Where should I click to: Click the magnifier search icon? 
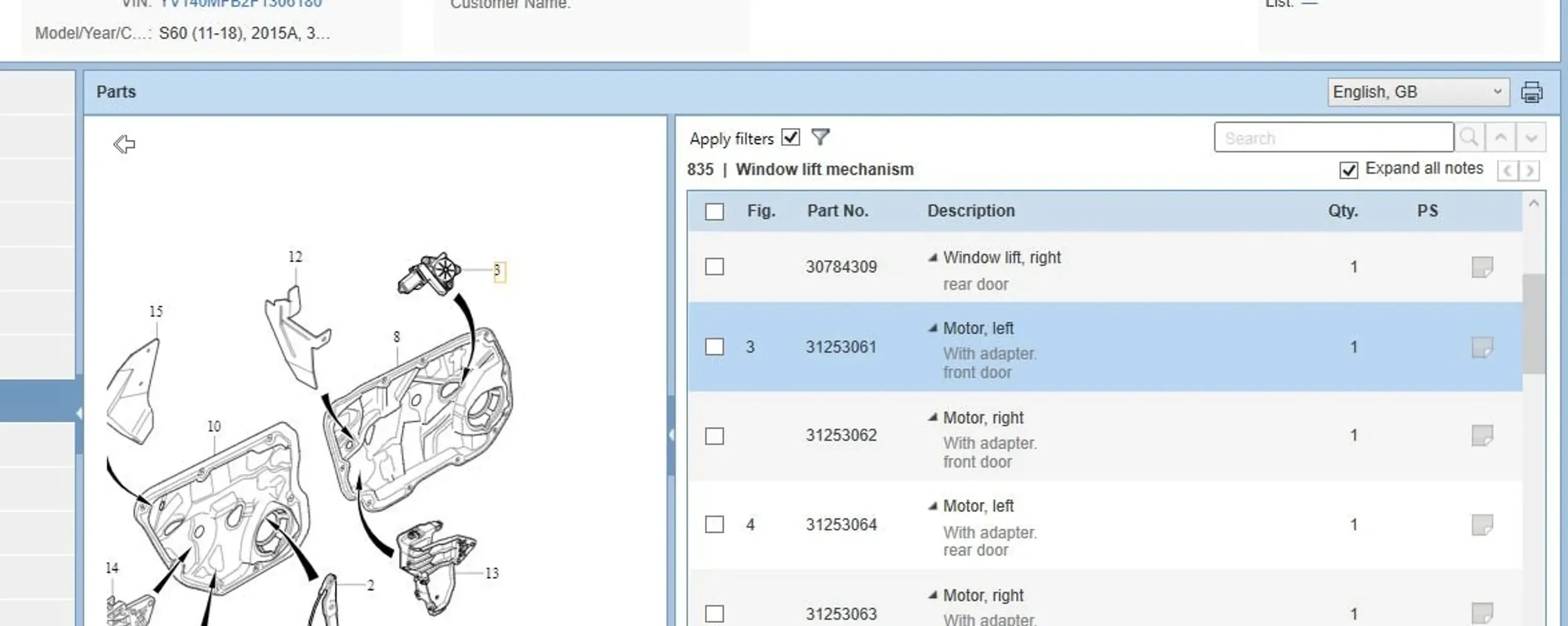pos(1469,137)
